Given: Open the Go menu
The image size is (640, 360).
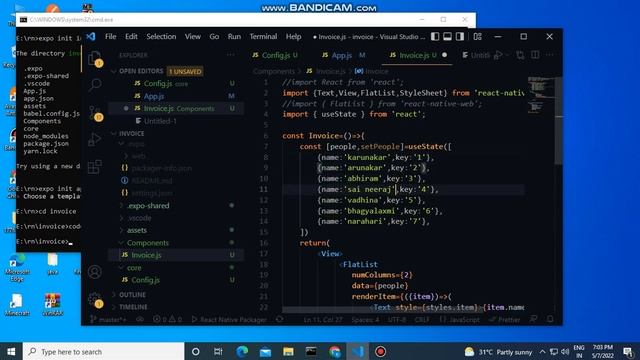Looking at the screenshot, I should coord(214,37).
